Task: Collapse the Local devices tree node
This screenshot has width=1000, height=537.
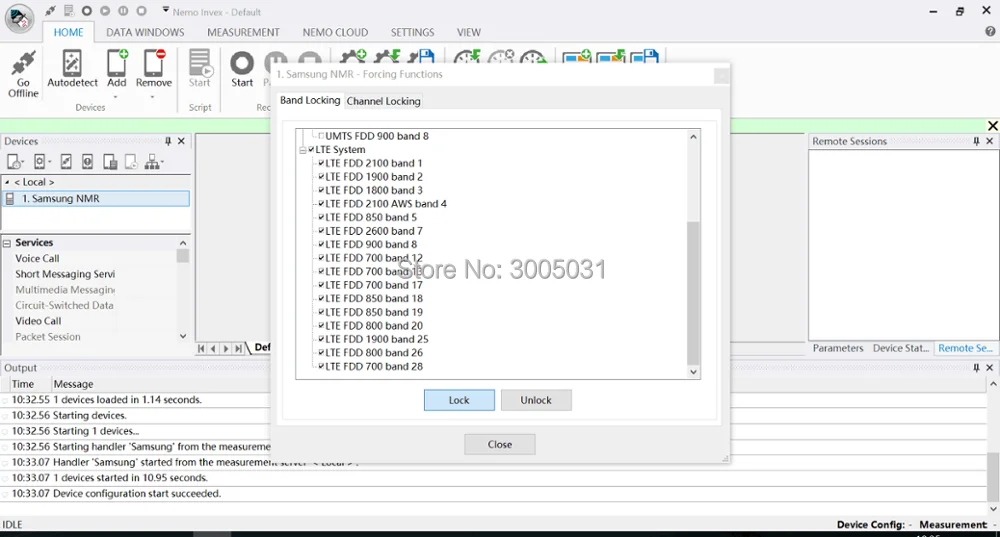Action: [x=7, y=182]
